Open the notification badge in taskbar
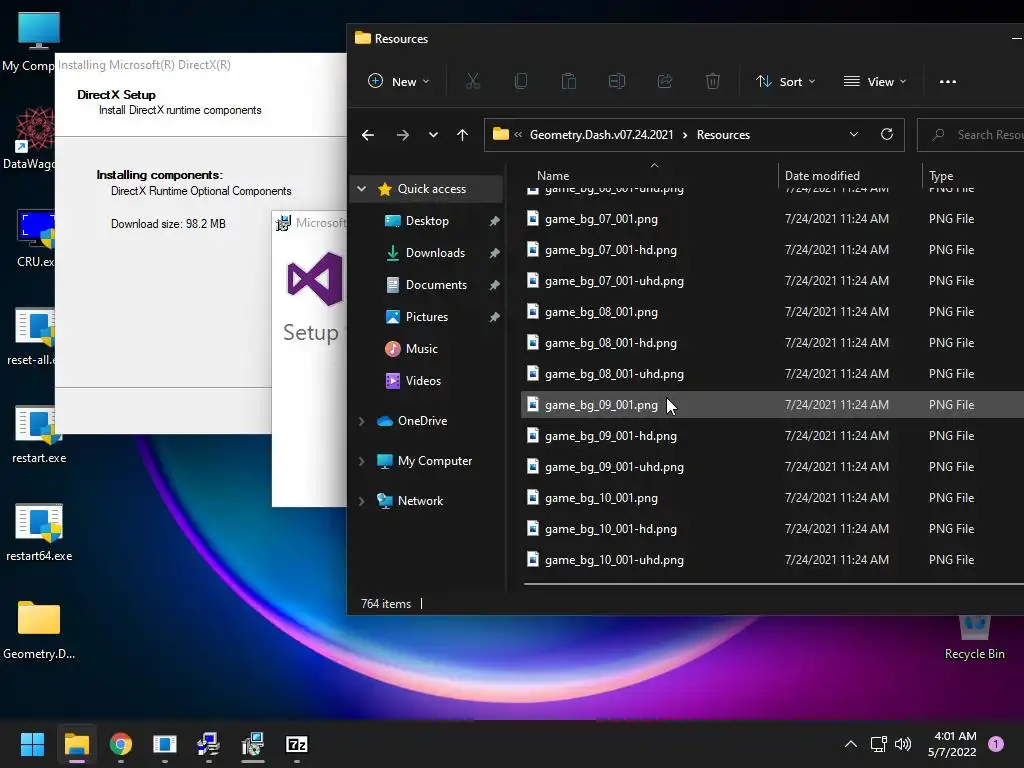Screen dimensions: 1024x768 995,744
